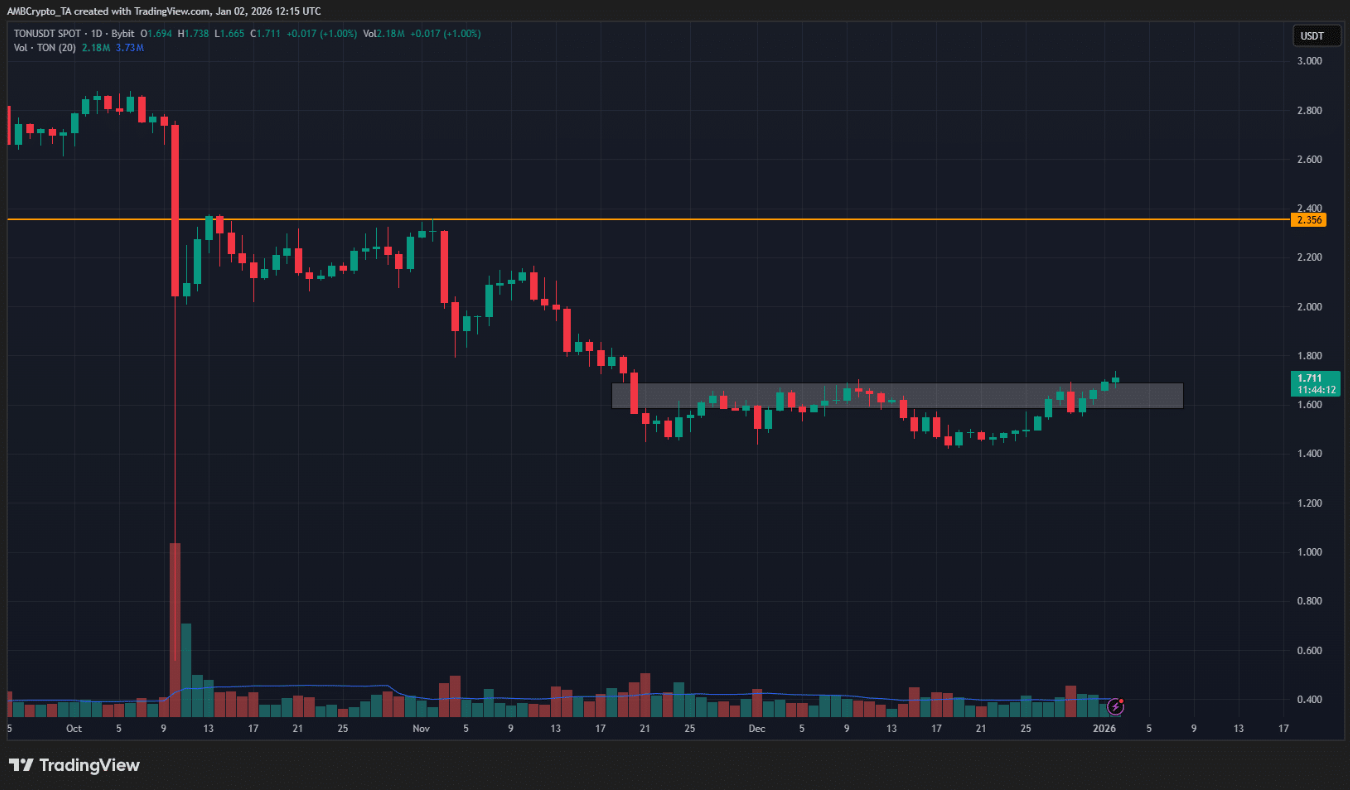Viewport: 1350px width, 790px height.
Task: Open the USDT currency selector
Action: click(x=1310, y=36)
